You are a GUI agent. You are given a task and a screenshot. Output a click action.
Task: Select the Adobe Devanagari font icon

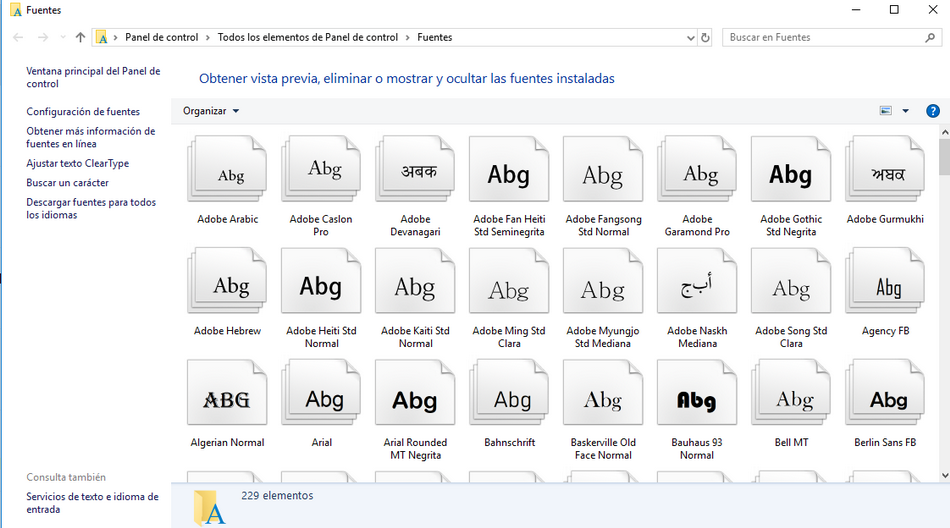pos(415,172)
